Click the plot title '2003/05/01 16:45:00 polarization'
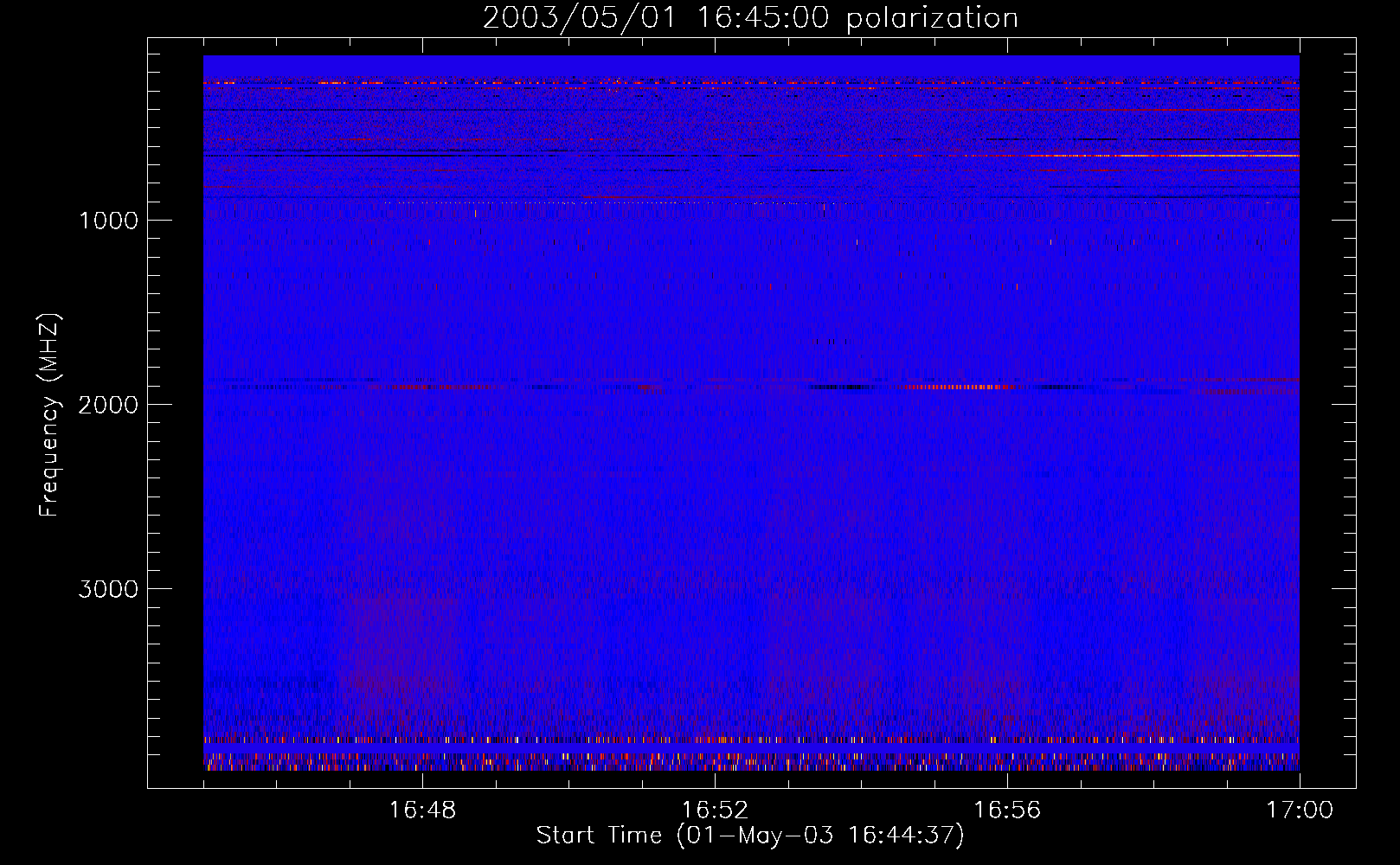Viewport: 1400px width, 865px height. click(750, 18)
